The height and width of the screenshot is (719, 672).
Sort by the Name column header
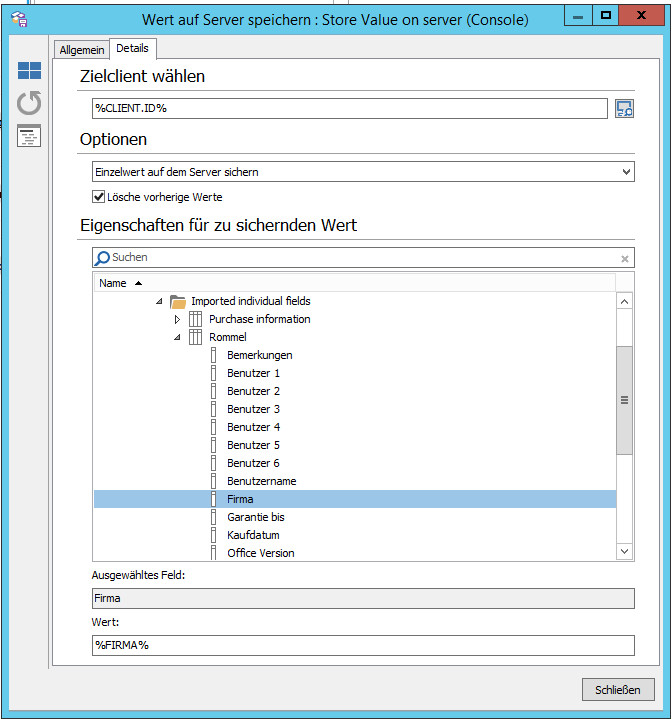point(113,283)
